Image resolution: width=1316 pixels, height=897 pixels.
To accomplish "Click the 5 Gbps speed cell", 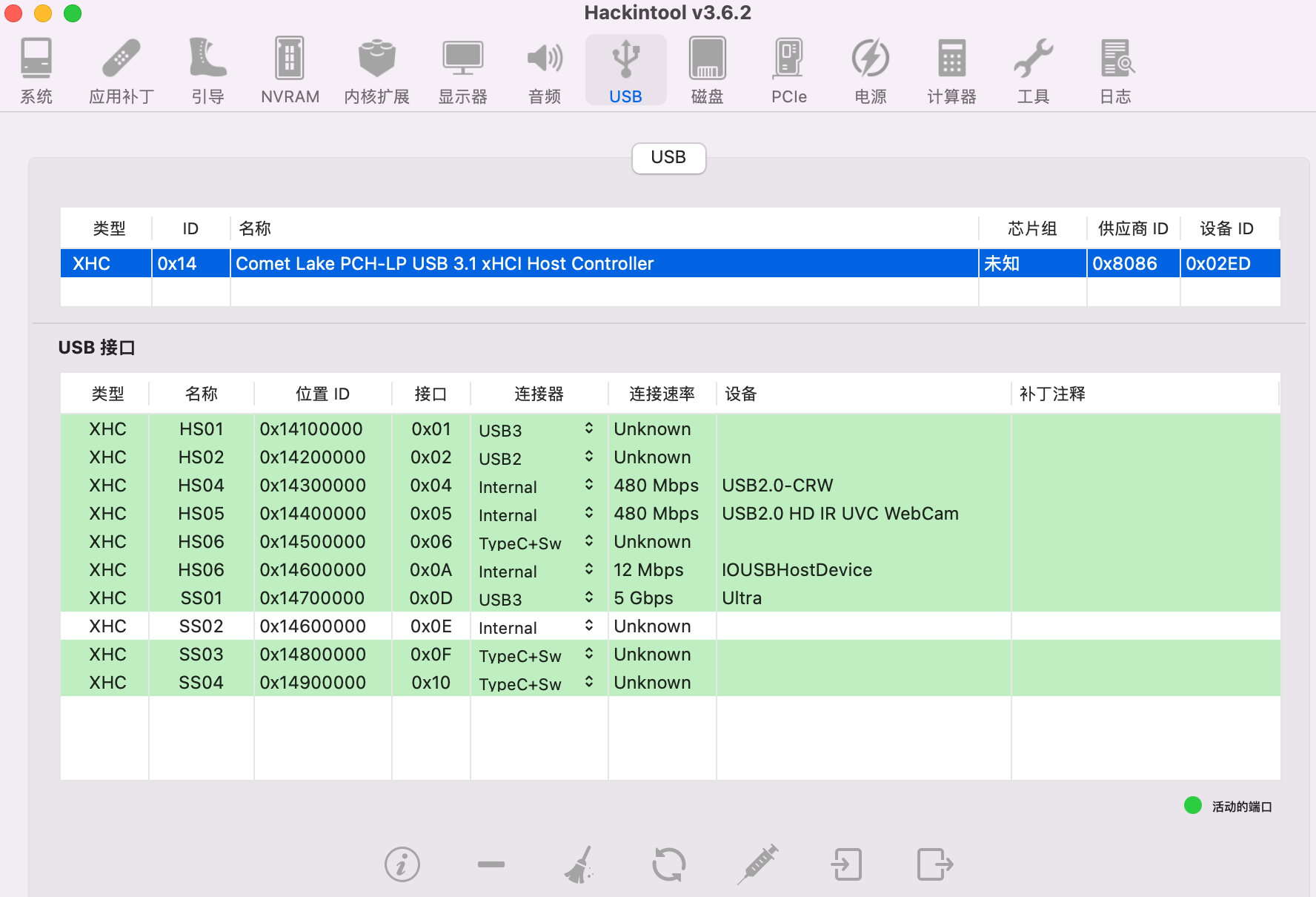I will pos(662,598).
